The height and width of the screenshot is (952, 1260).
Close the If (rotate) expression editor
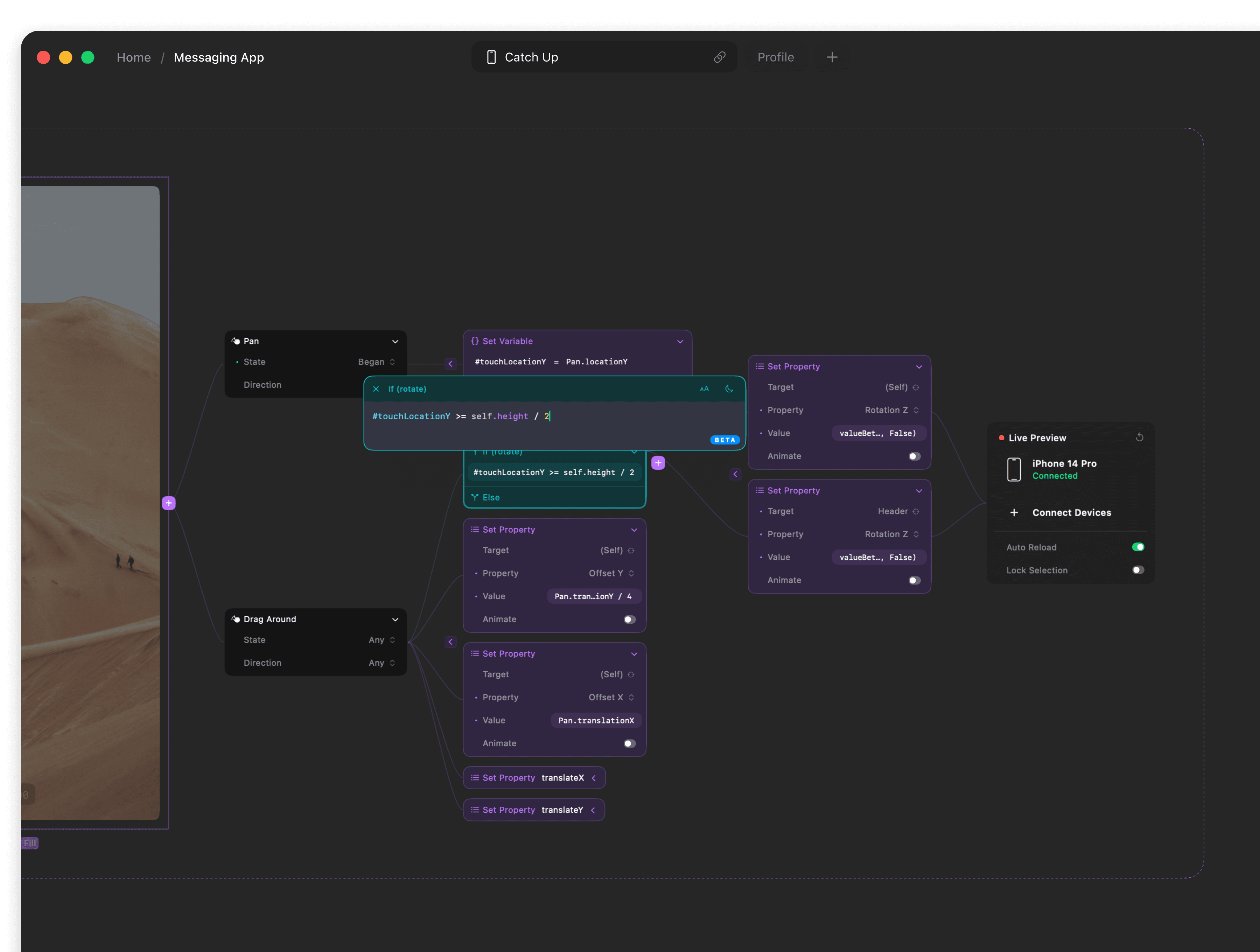coord(376,388)
